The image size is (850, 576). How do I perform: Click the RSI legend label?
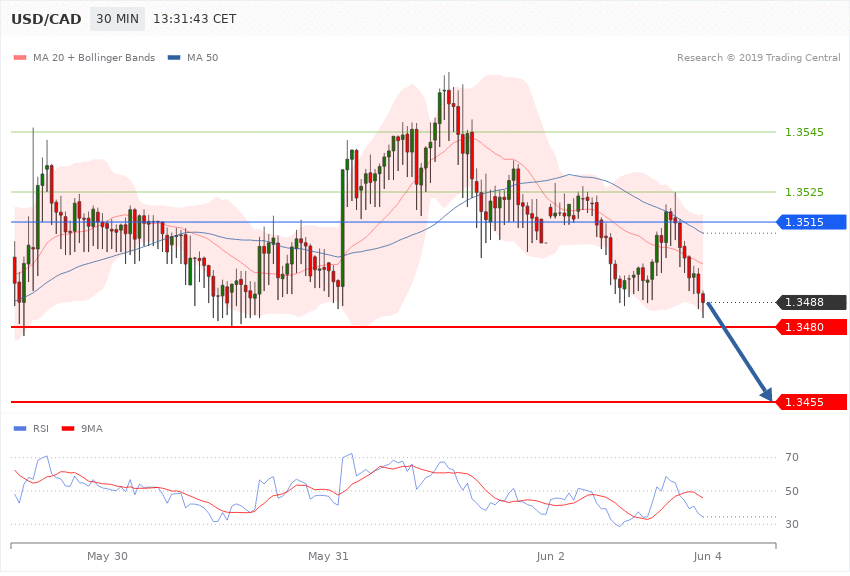[41, 429]
